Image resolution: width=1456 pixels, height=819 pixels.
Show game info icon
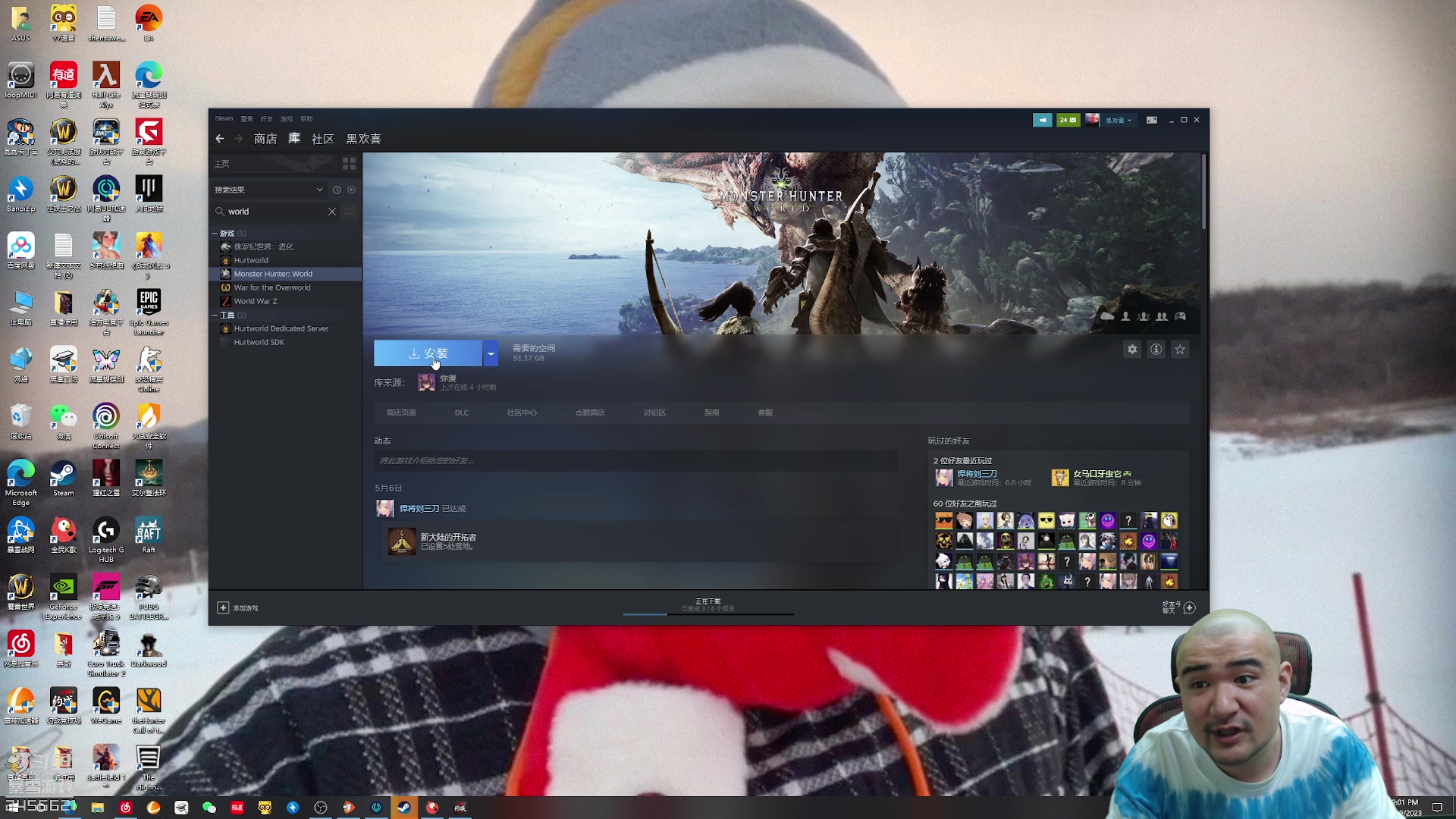tap(1156, 350)
